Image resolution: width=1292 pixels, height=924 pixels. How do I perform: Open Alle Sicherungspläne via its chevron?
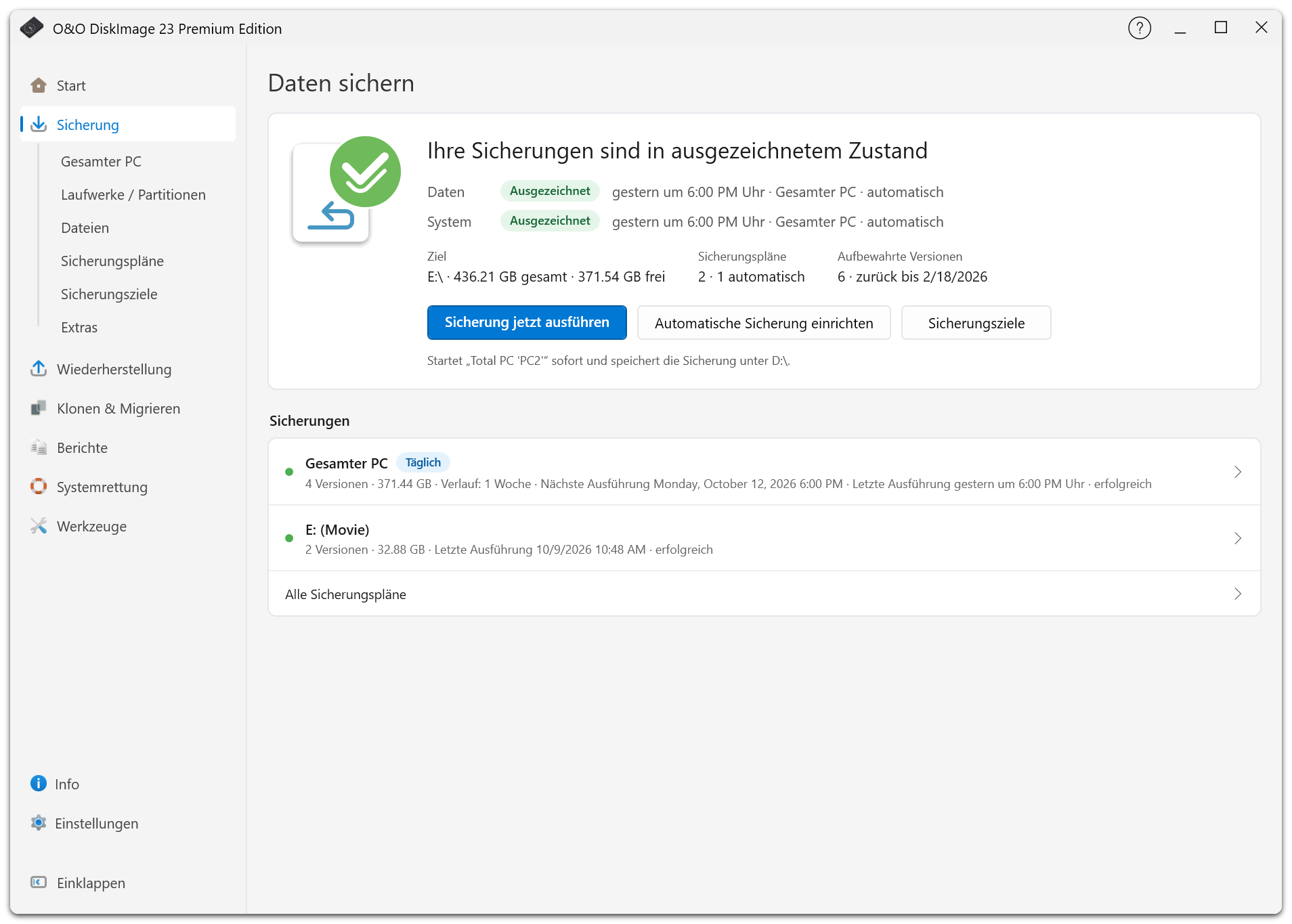(1238, 594)
